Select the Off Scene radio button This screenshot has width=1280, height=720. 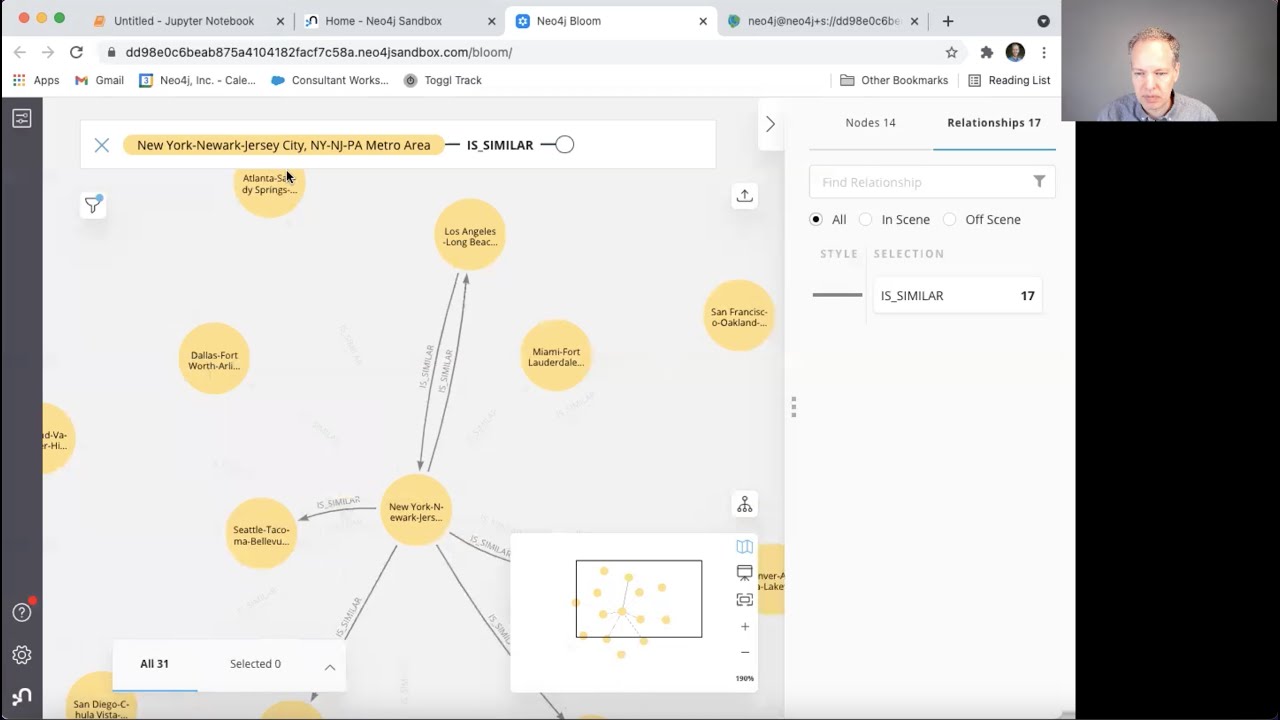tap(950, 219)
